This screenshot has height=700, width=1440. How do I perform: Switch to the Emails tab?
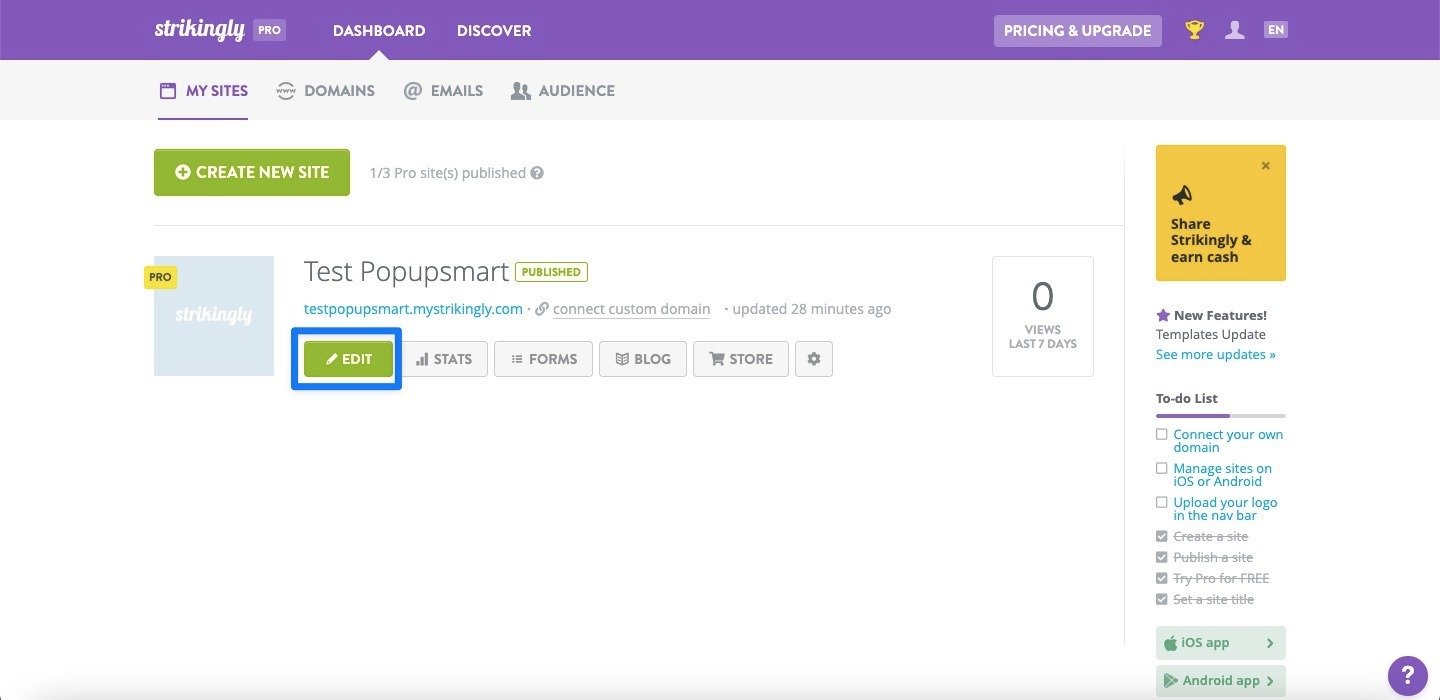[x=443, y=91]
